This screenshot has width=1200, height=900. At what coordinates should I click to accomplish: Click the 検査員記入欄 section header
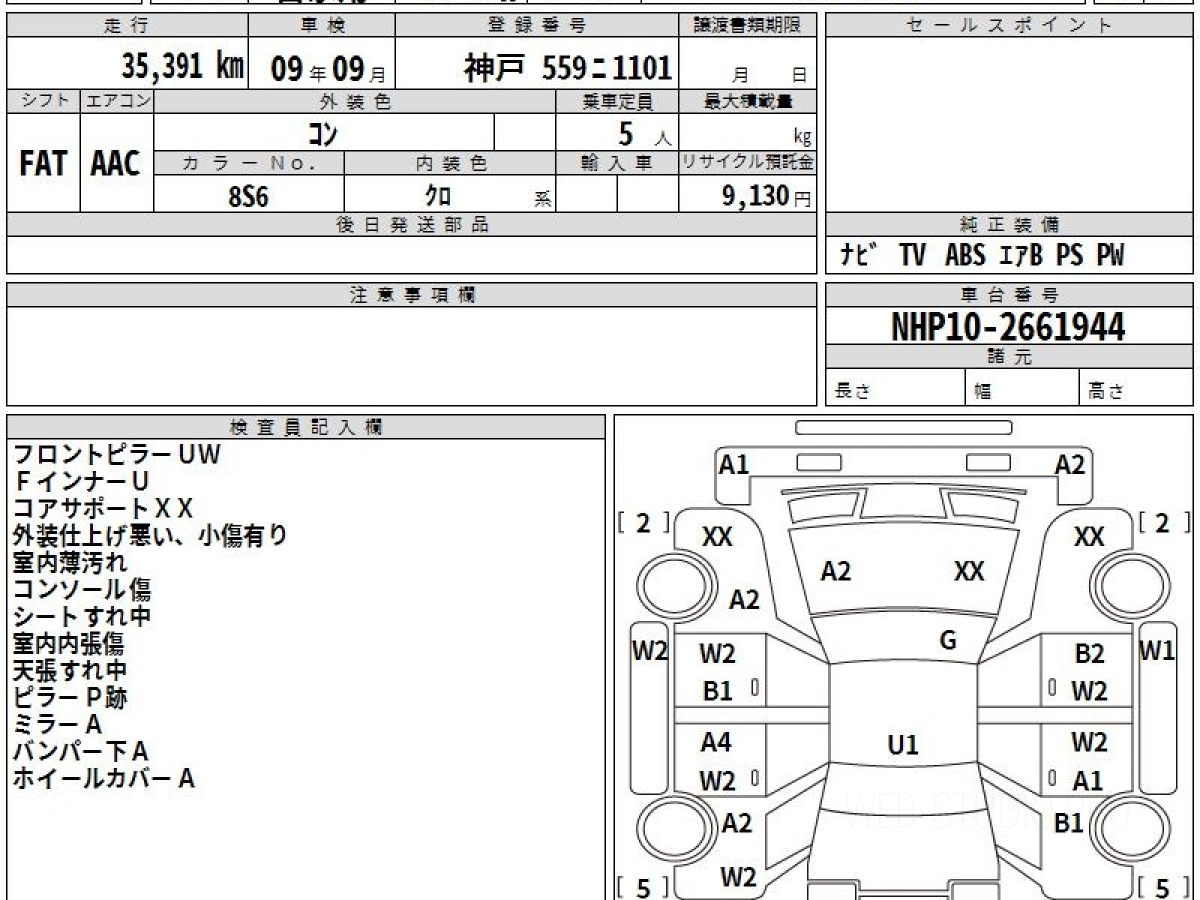pos(306,427)
